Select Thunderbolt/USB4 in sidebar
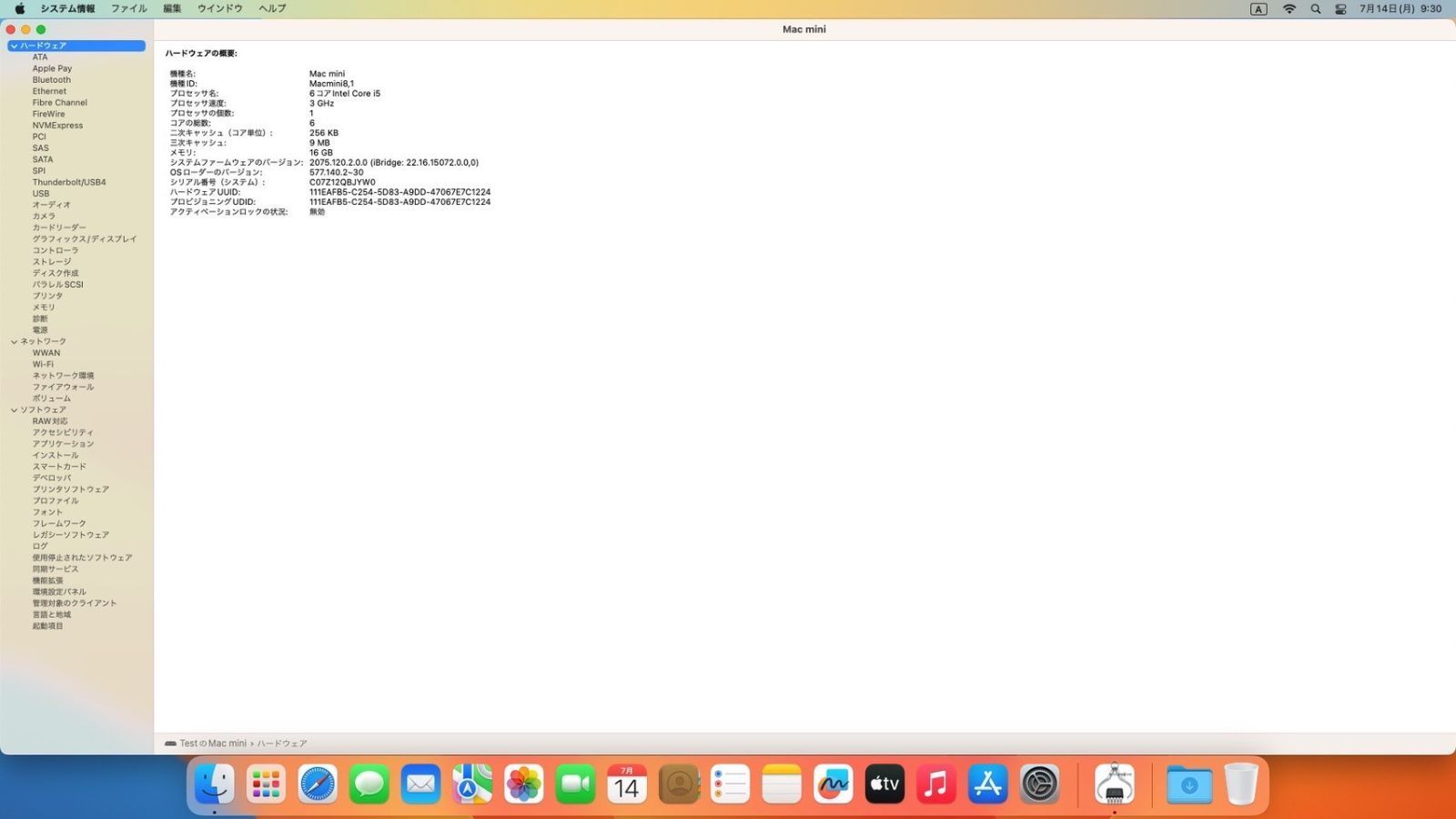Screen dimensions: 1456x819 (x=69, y=182)
